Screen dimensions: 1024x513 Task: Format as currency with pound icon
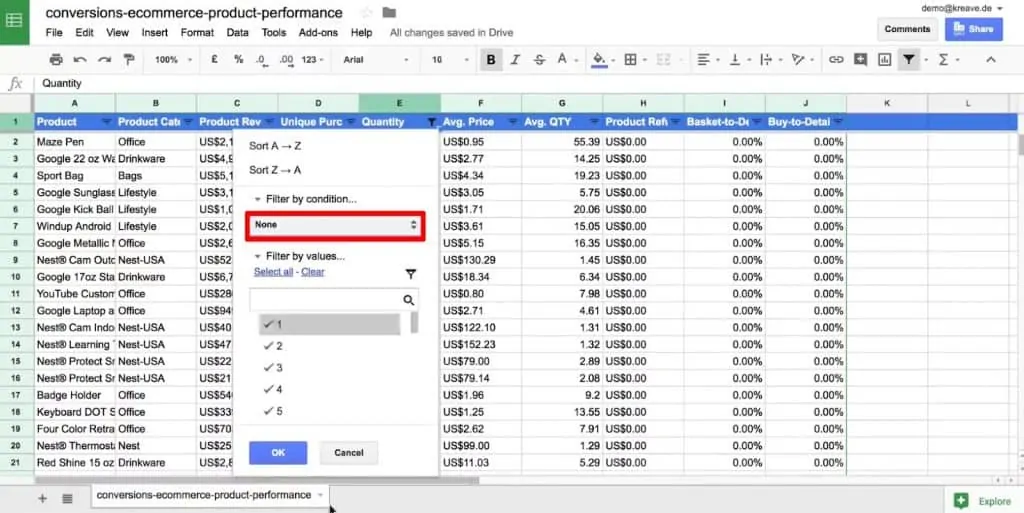point(214,59)
